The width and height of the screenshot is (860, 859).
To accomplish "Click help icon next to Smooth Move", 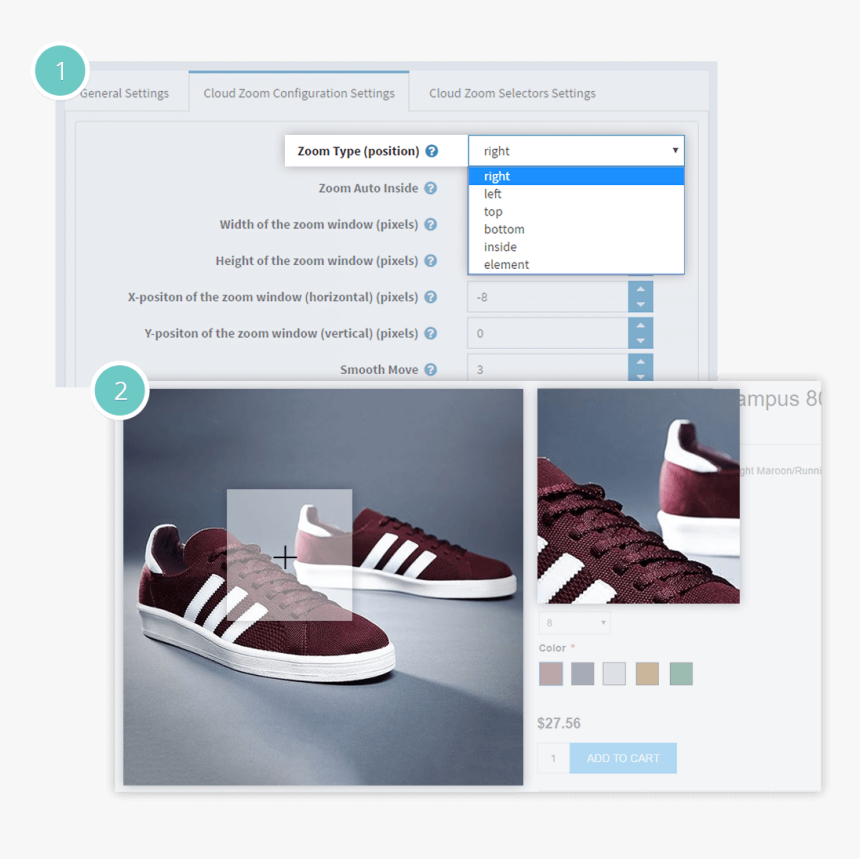I will (430, 370).
